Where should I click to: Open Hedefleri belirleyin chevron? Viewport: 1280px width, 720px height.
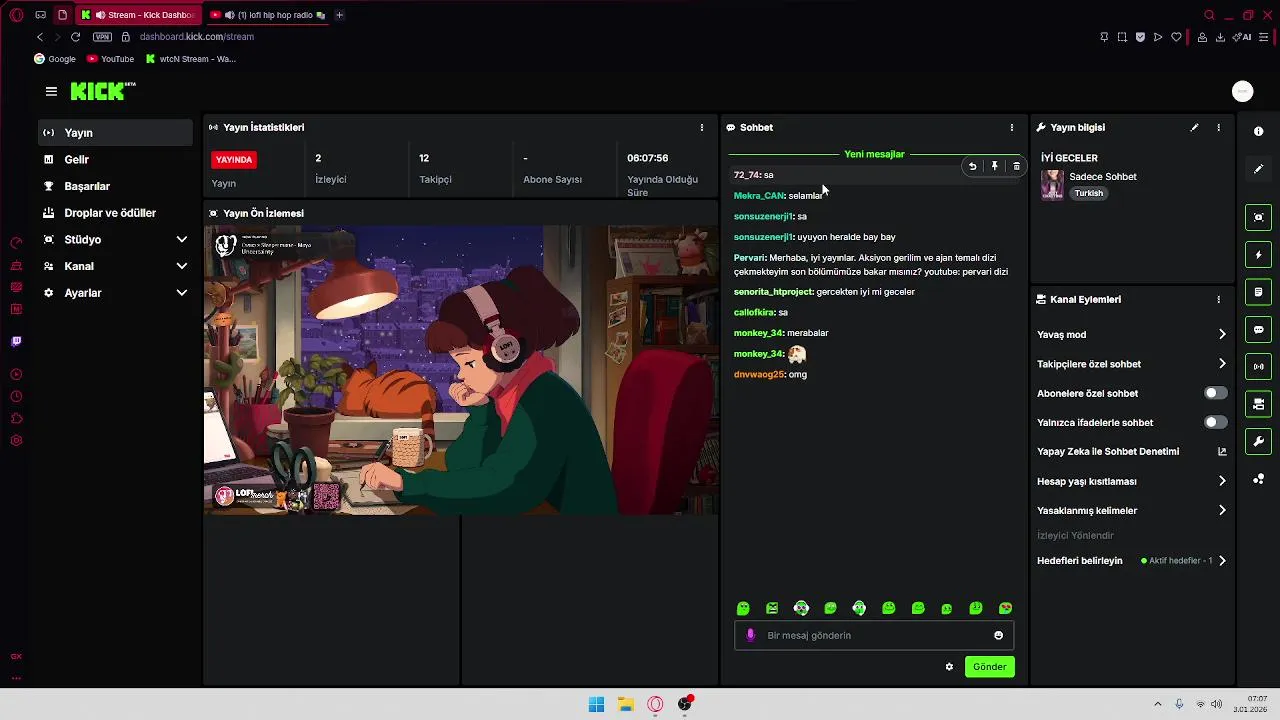pos(1221,561)
